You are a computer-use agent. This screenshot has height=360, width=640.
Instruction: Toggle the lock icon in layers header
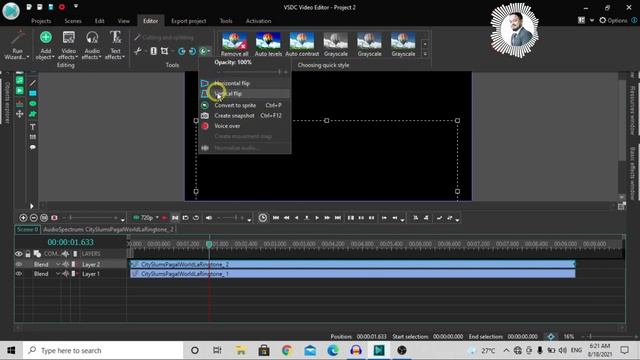tap(28, 254)
